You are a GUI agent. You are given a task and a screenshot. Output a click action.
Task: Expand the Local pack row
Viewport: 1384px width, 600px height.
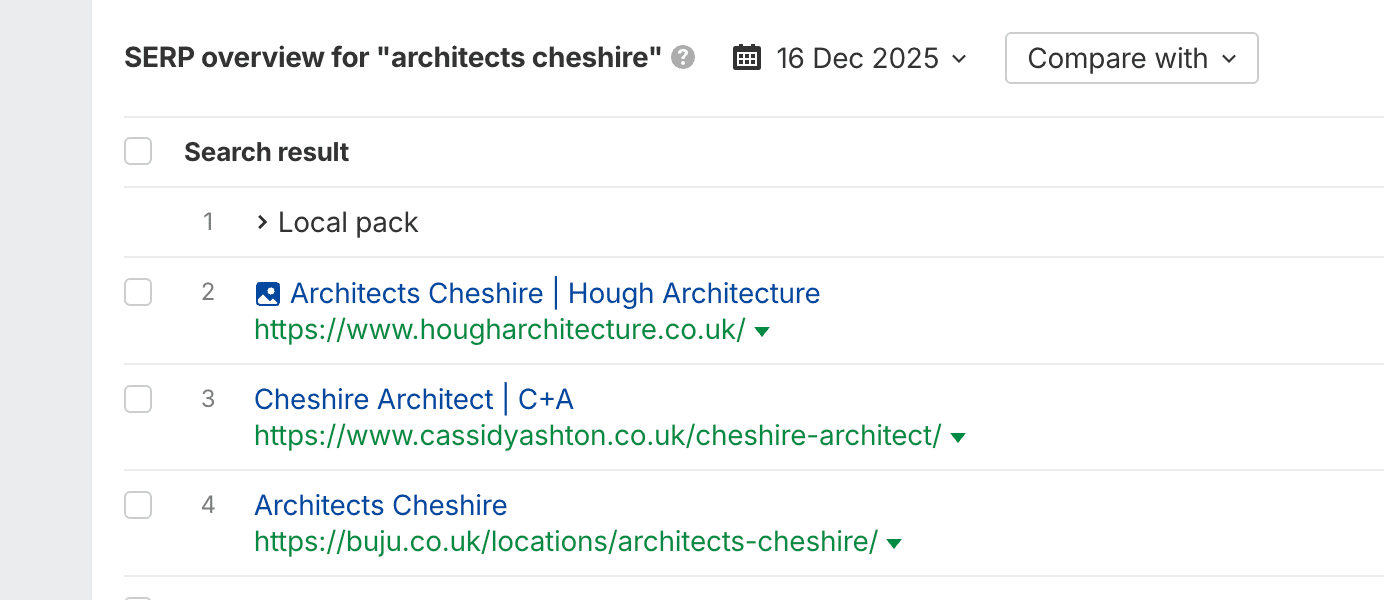point(262,222)
